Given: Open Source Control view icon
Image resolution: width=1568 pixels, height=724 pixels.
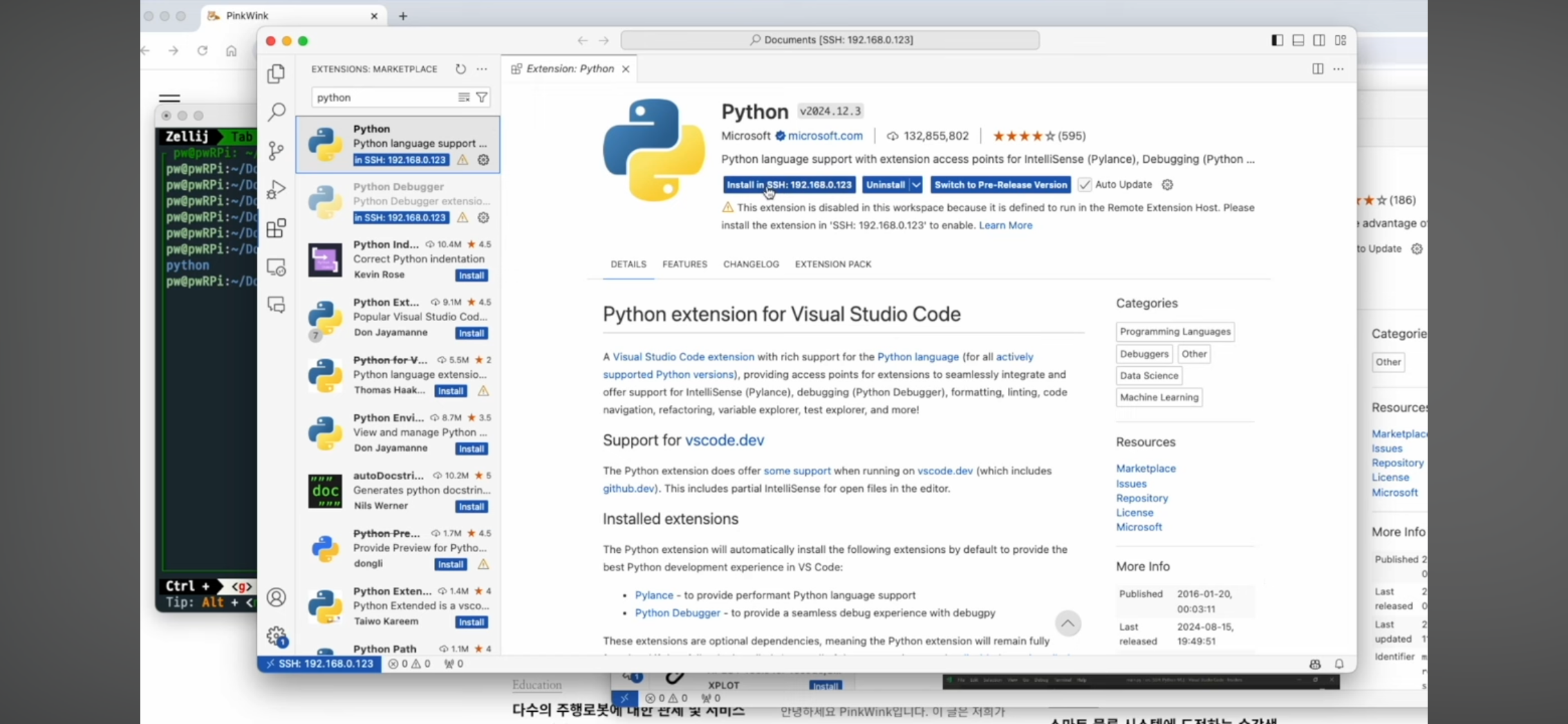Looking at the screenshot, I should click(276, 151).
